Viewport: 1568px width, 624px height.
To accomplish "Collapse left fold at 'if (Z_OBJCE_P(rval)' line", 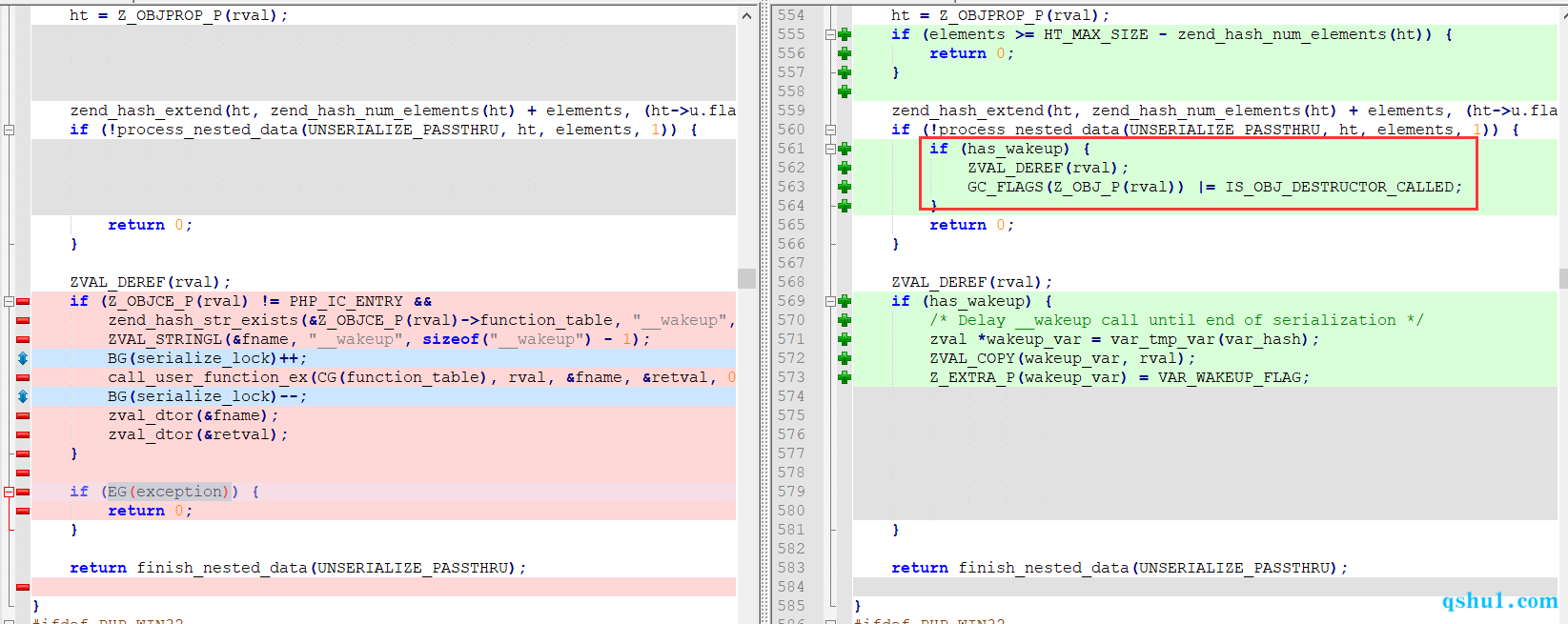I will 9,301.
